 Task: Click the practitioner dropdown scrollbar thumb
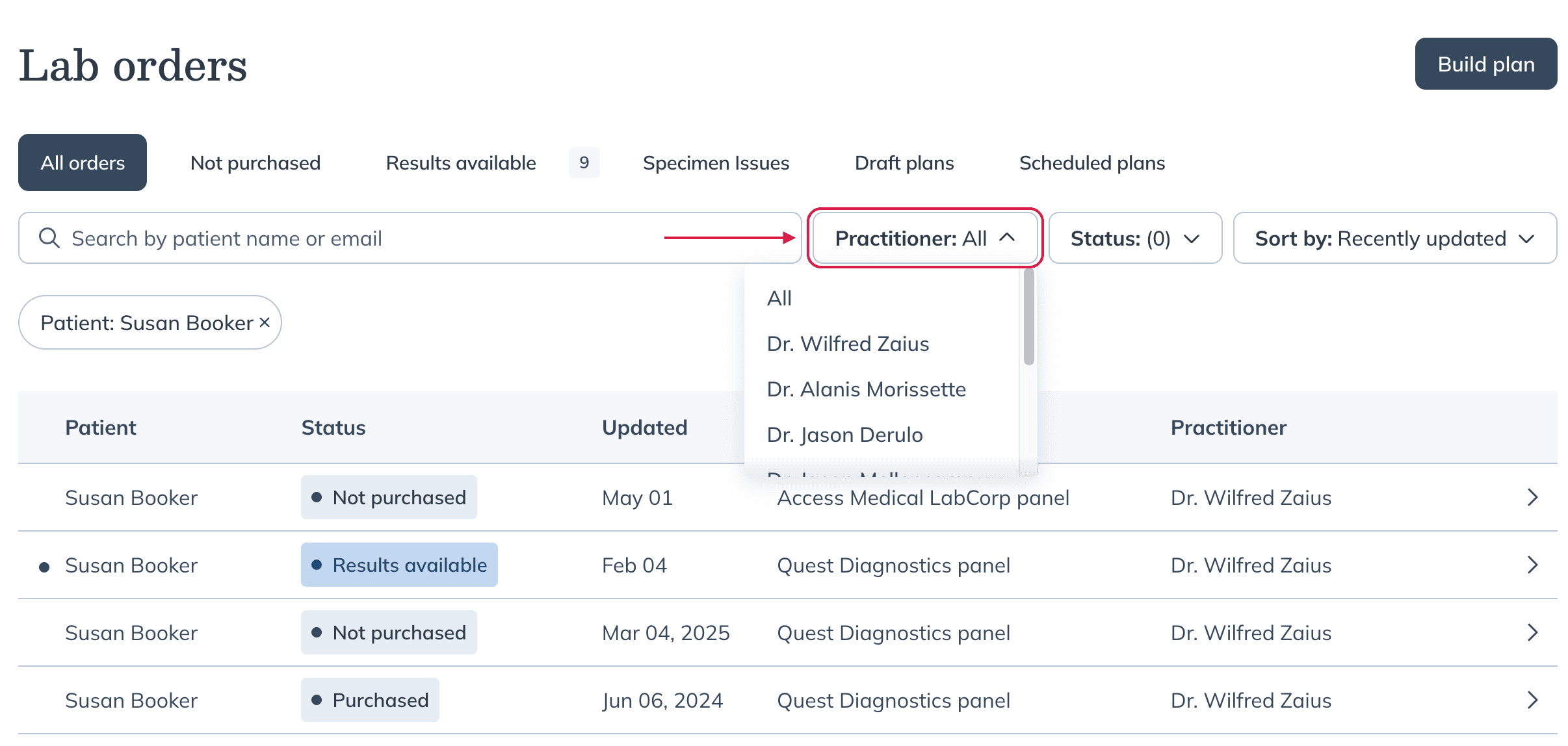pyautogui.click(x=1028, y=316)
